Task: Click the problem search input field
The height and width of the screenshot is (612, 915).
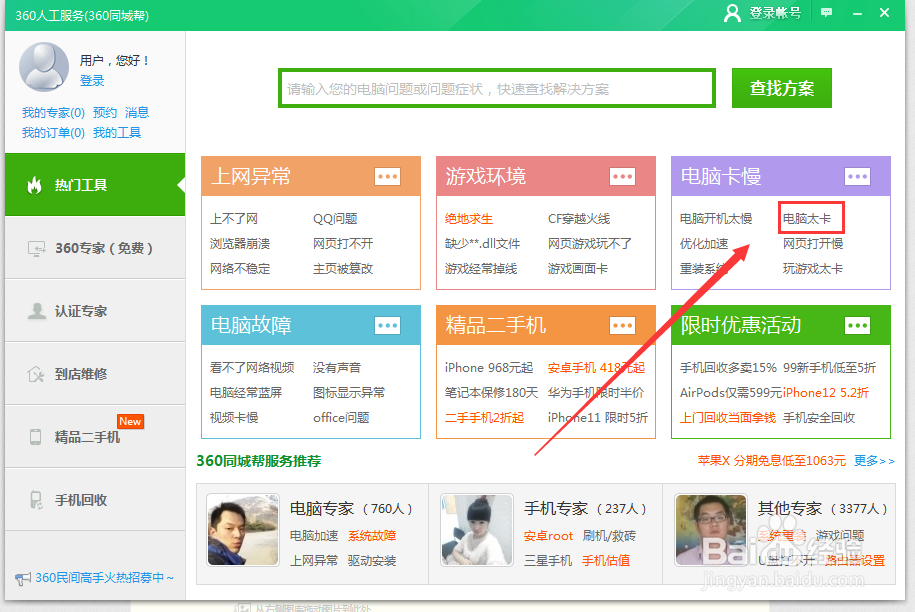Action: point(497,89)
